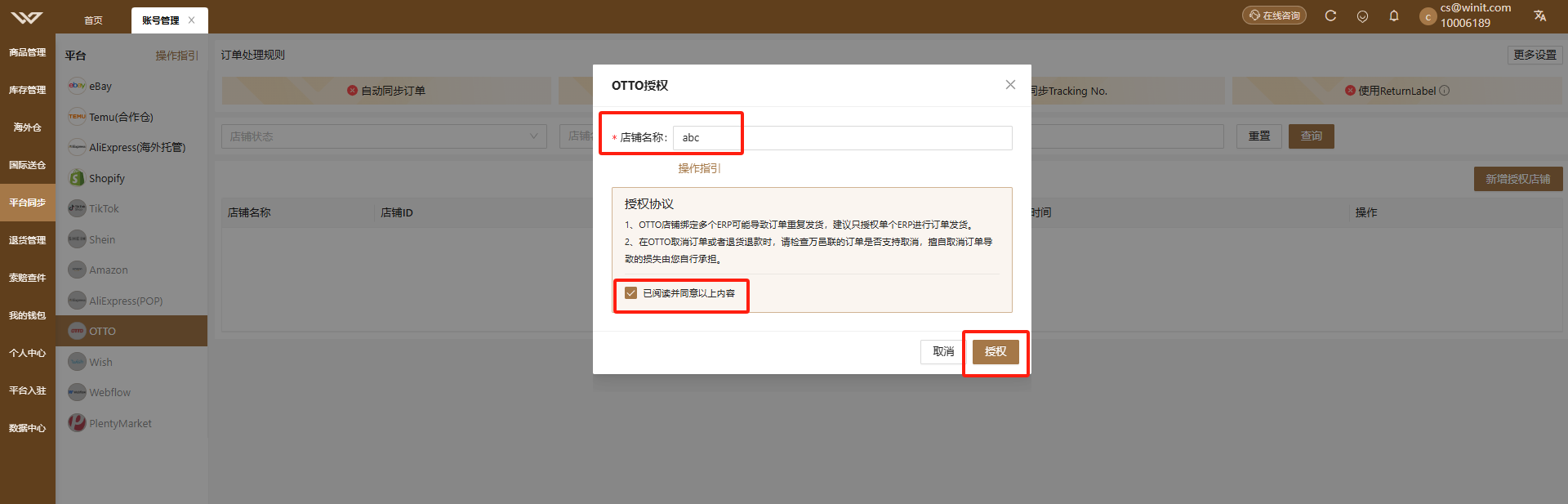This screenshot has height=504, width=1568.
Task: Click the 使用ReturnLabel info icon
Action: coord(1444,91)
